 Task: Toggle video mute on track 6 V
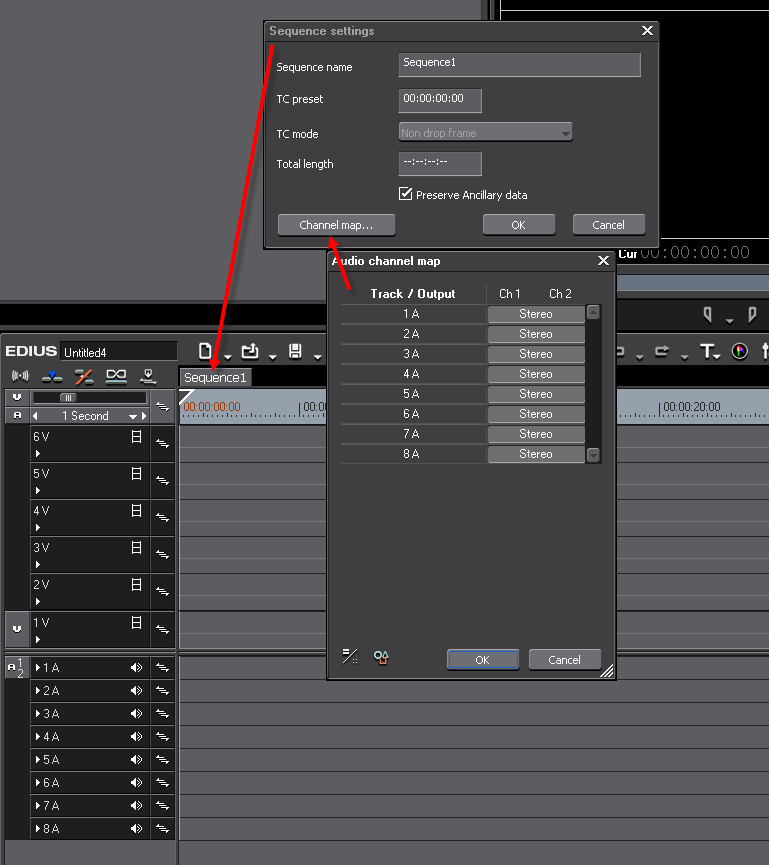pos(136,437)
